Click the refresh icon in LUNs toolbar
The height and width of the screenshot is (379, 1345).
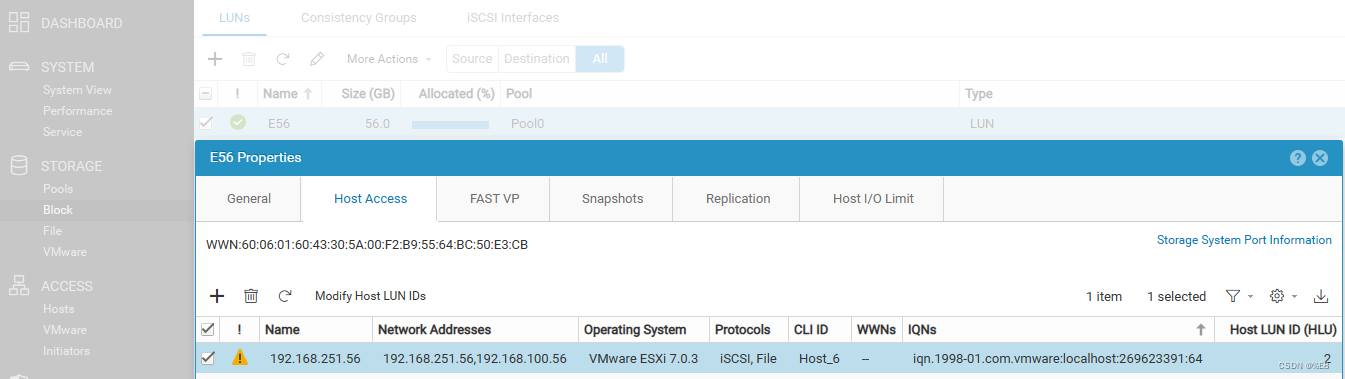click(x=283, y=59)
